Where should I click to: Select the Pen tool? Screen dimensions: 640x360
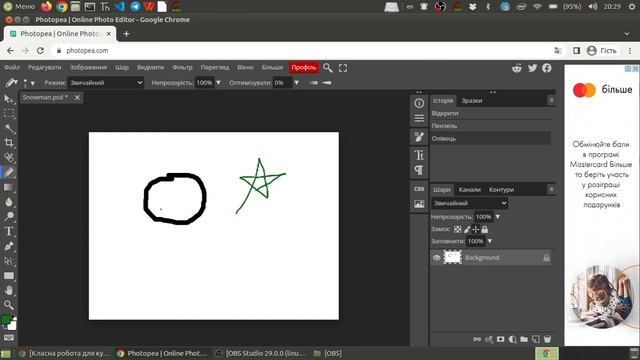click(9, 246)
